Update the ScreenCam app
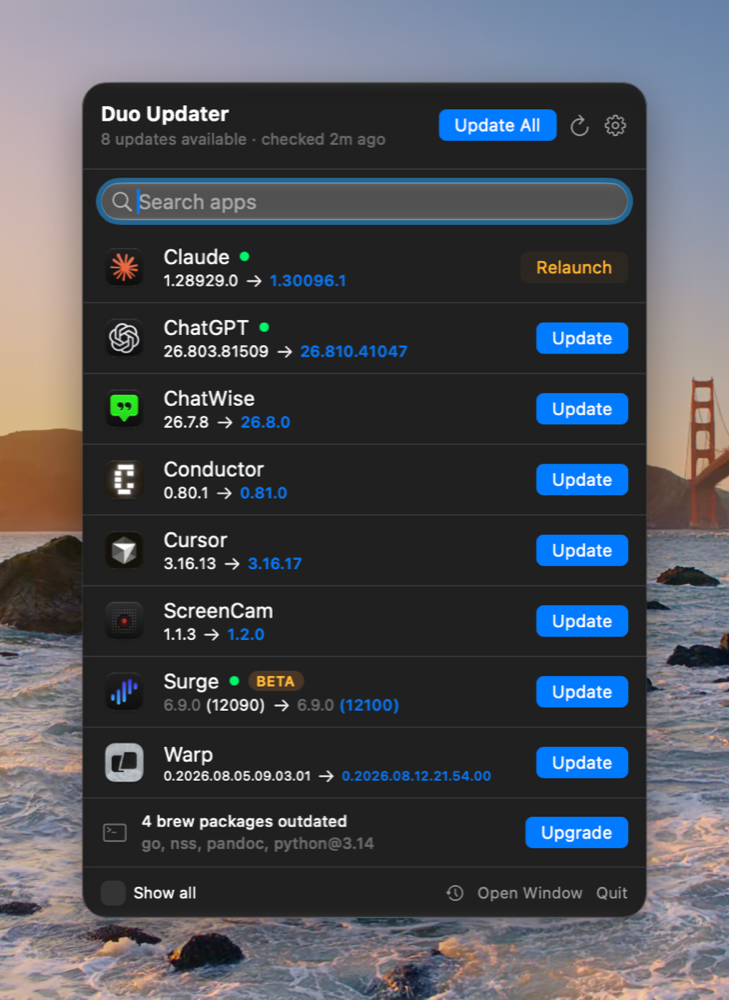 click(x=582, y=621)
